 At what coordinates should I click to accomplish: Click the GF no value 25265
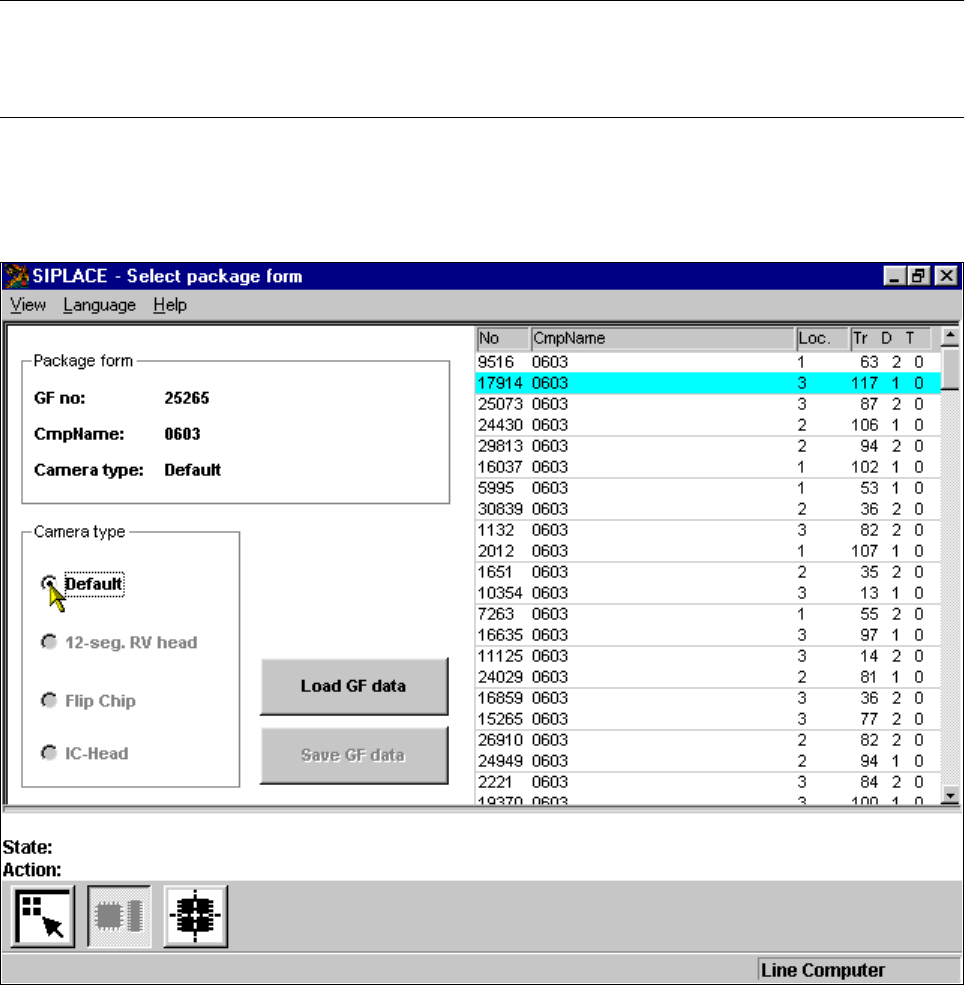click(x=187, y=398)
